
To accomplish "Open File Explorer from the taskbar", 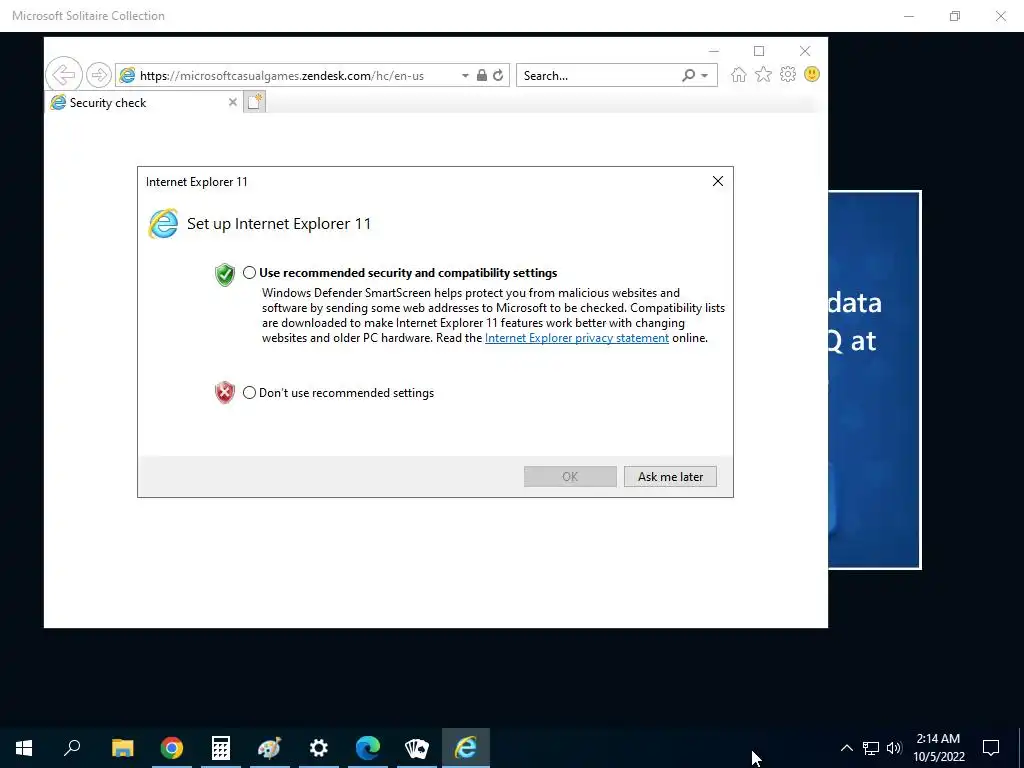I will [122, 748].
